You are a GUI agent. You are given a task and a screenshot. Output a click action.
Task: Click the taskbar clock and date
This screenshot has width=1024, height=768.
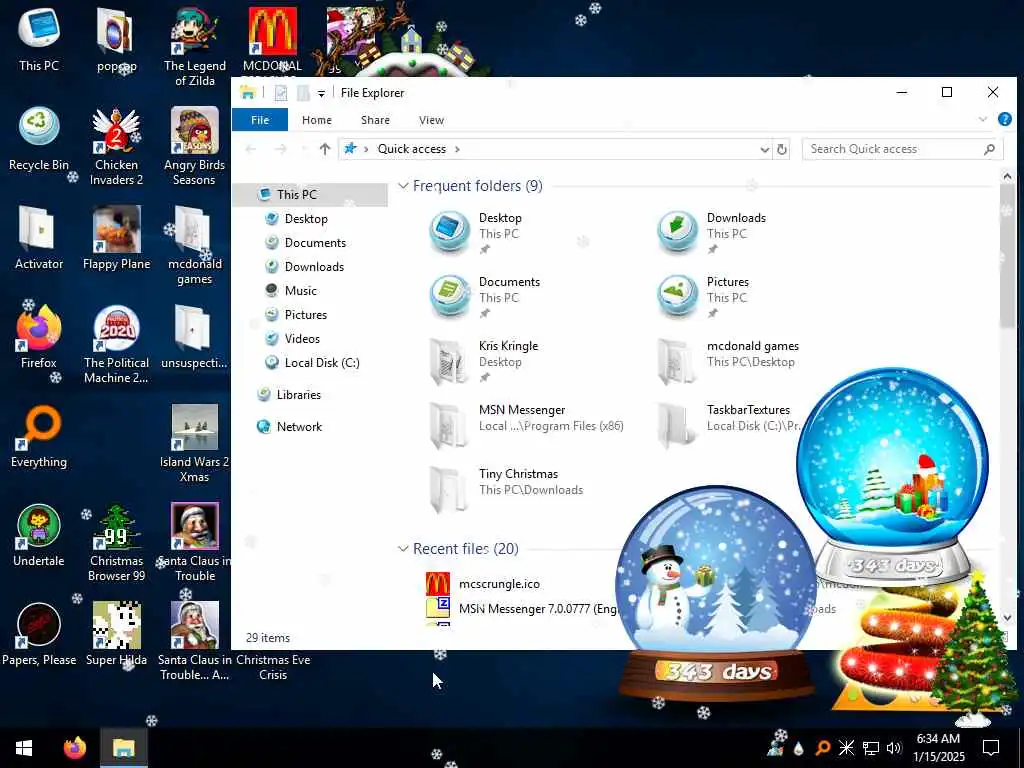[938, 748]
